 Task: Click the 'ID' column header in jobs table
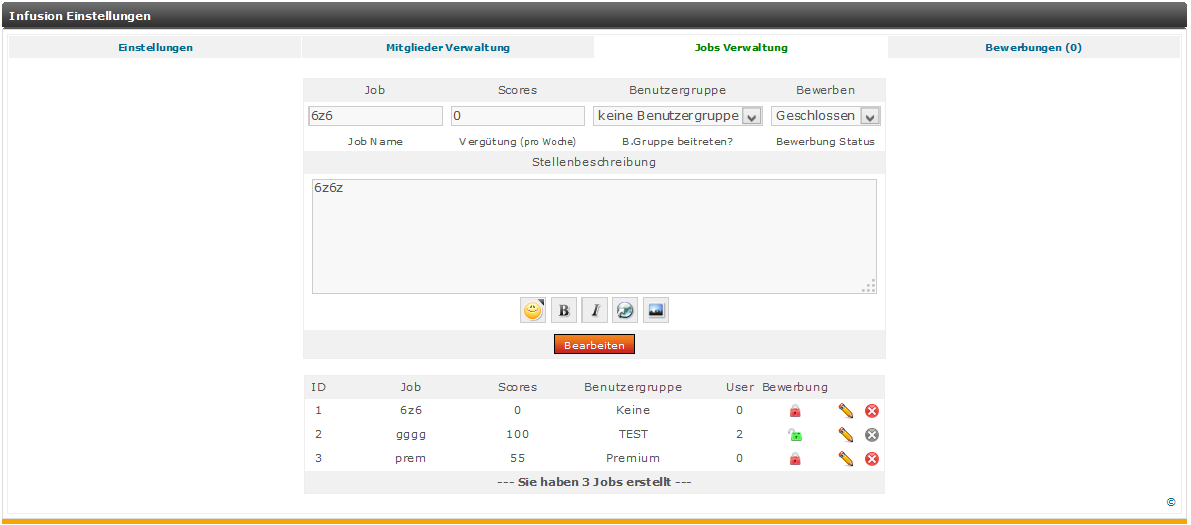(318, 387)
